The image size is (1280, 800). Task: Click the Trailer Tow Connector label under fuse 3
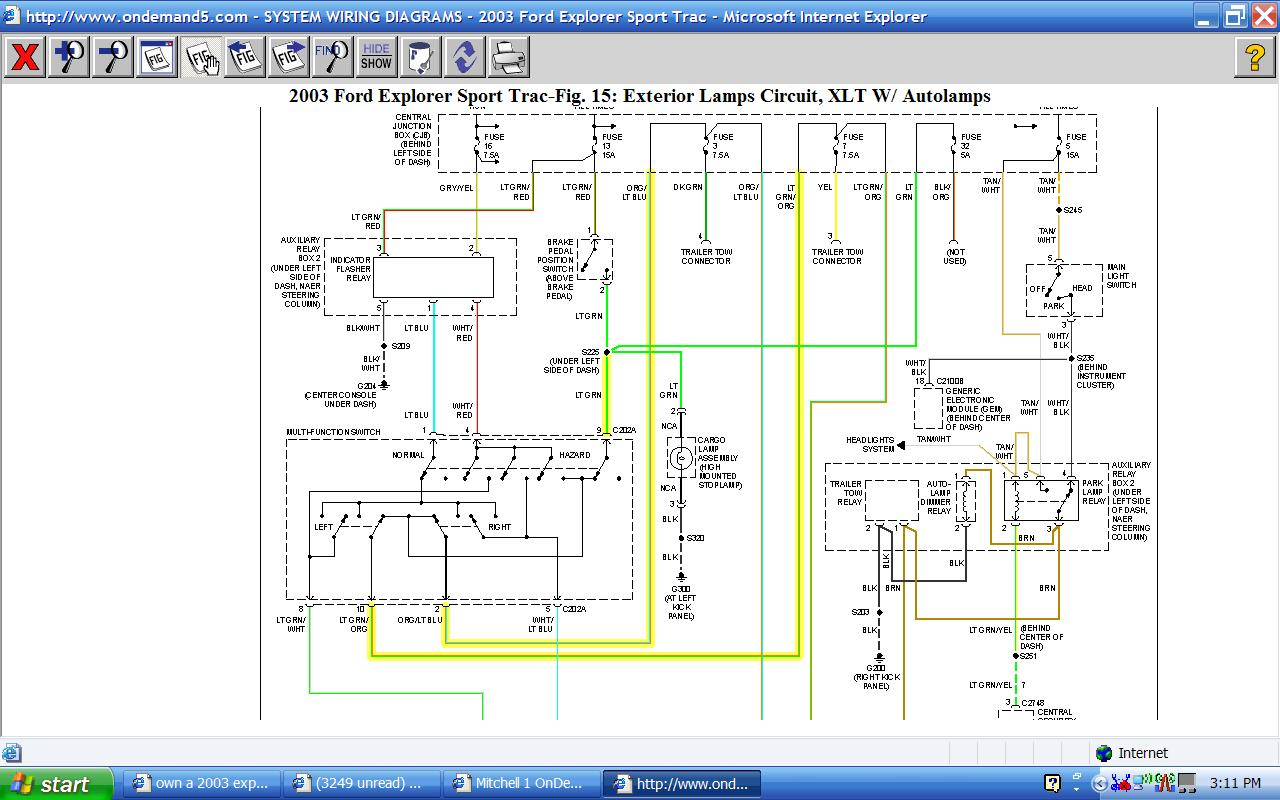pyautogui.click(x=706, y=256)
